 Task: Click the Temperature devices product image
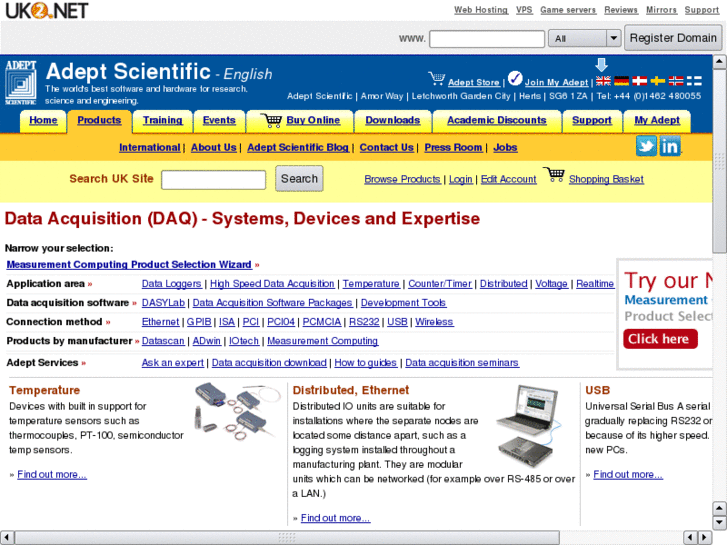[237, 410]
